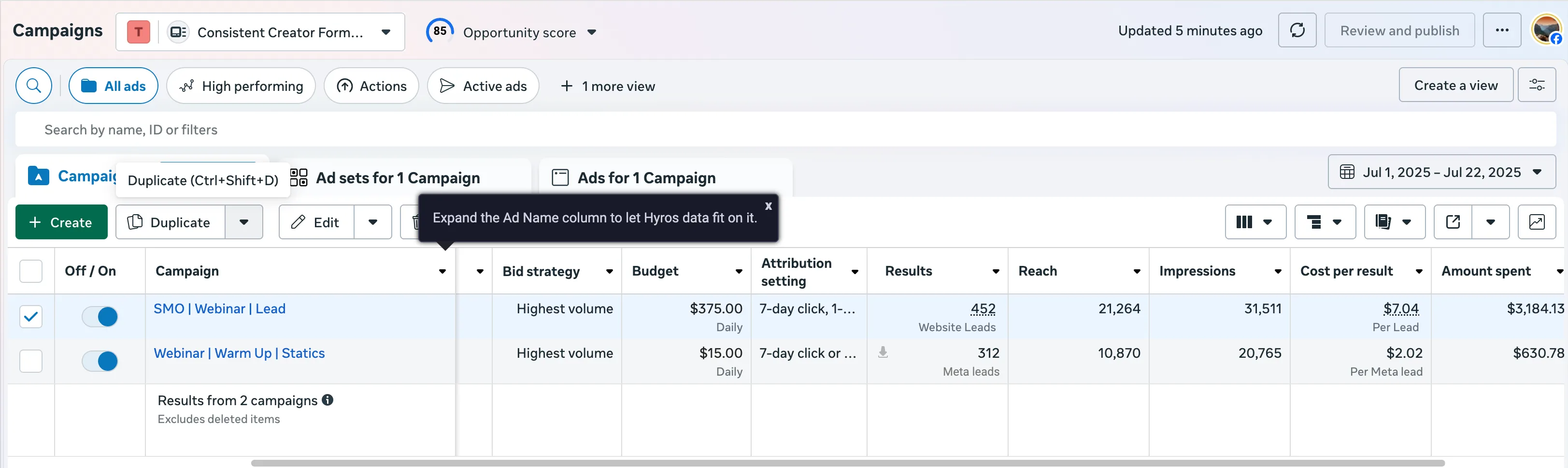The width and height of the screenshot is (1568, 468).
Task: Open the view filter settings icon
Action: point(1536,85)
